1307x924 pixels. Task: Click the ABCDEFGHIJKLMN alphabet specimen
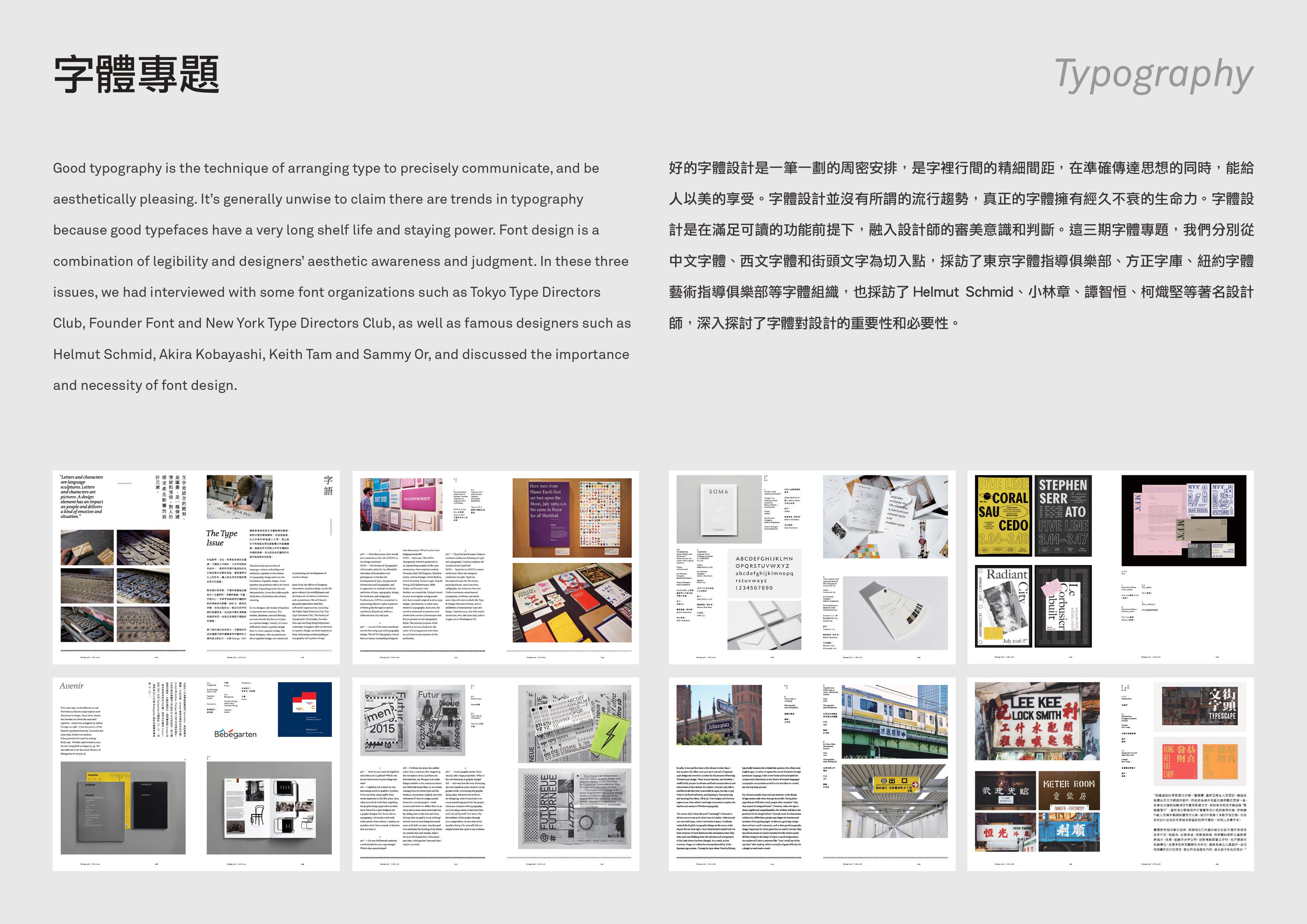point(765,574)
